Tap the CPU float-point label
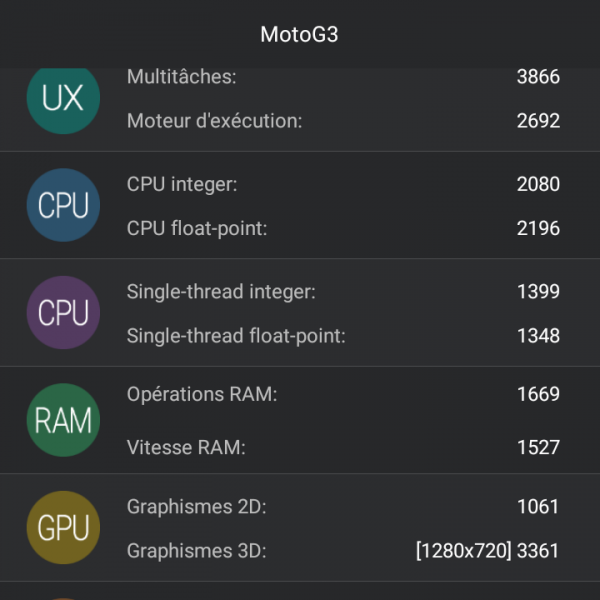 [197, 228]
